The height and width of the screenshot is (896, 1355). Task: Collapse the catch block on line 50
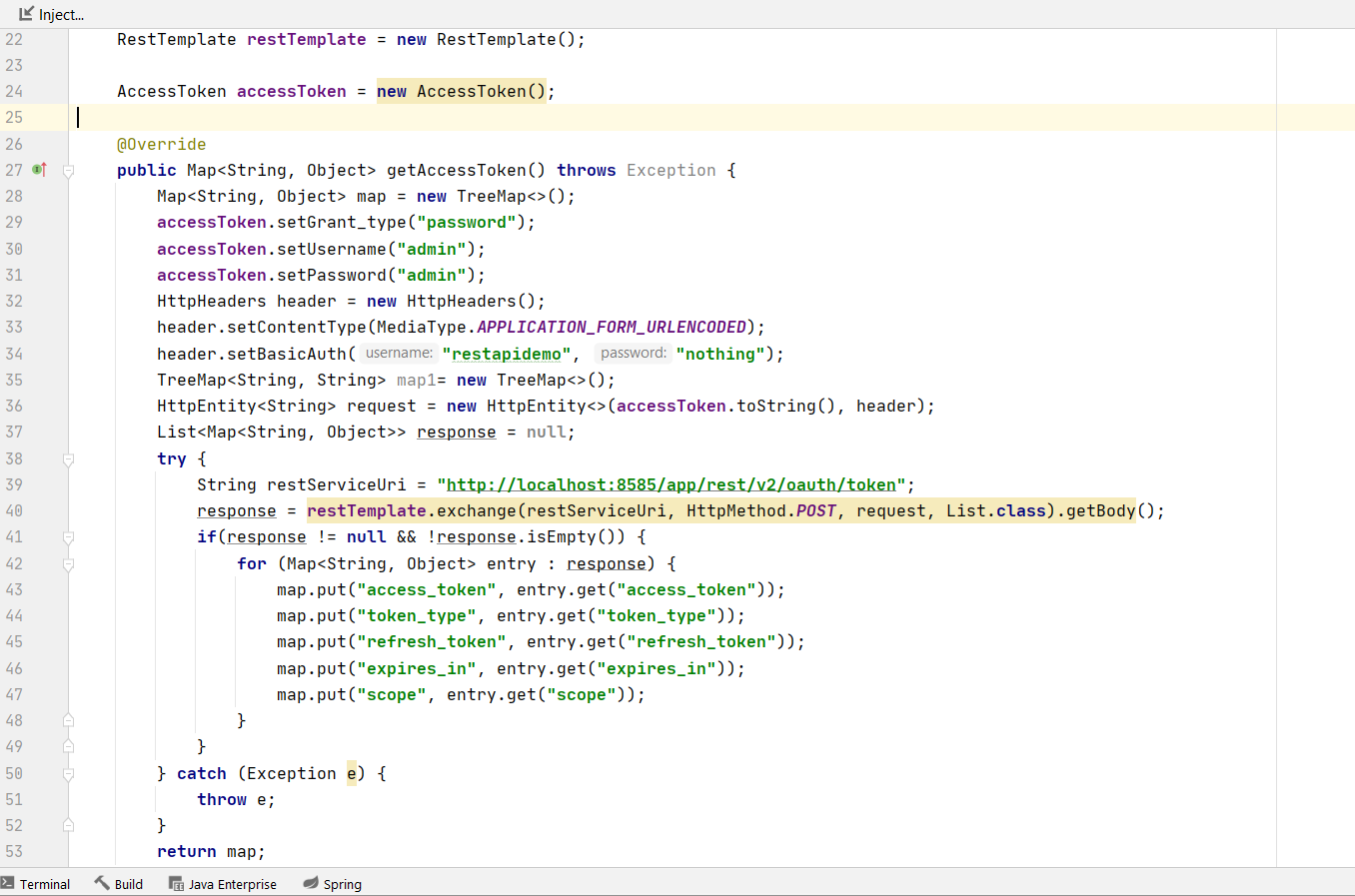click(x=68, y=773)
